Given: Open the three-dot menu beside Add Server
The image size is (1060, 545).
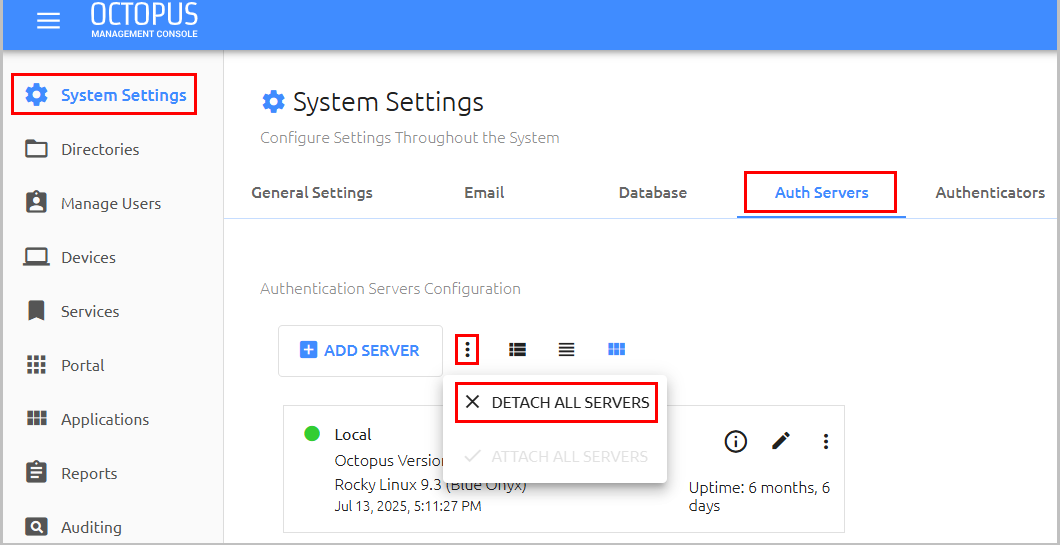Looking at the screenshot, I should click(467, 350).
